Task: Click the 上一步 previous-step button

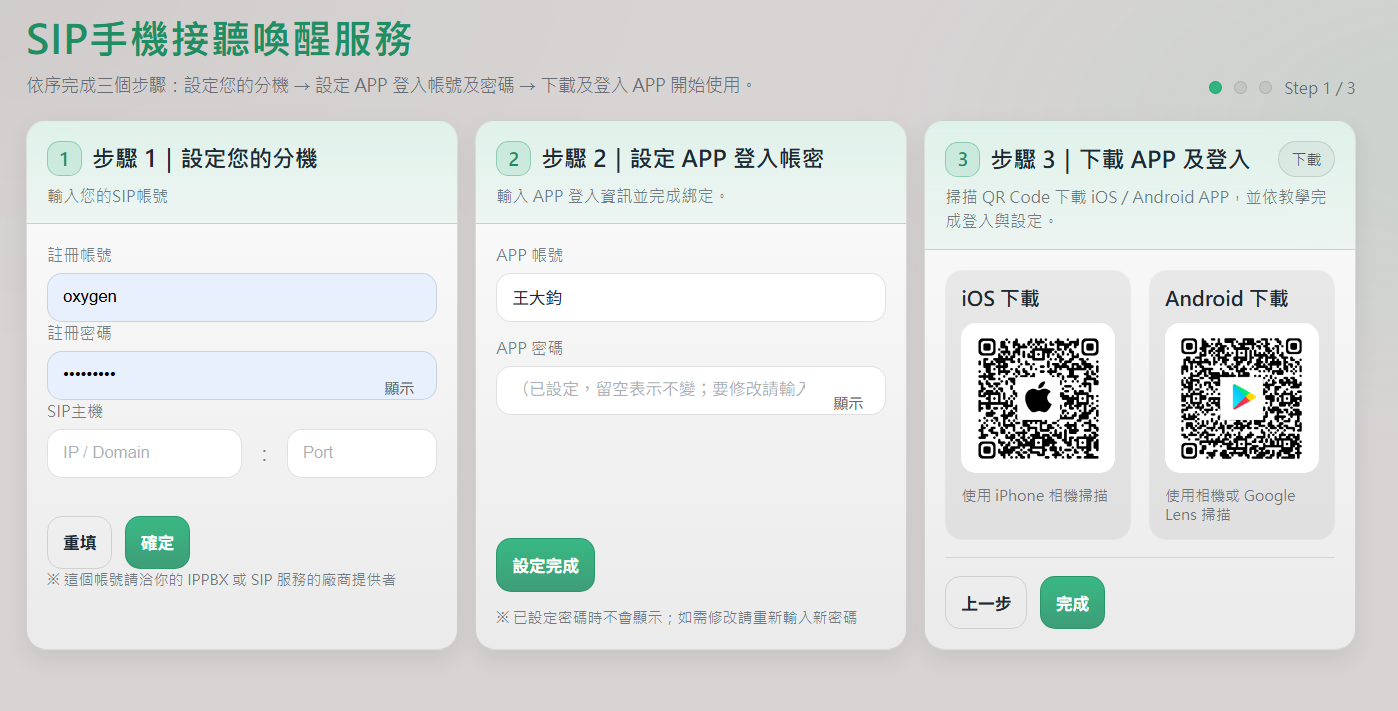Action: [986, 603]
